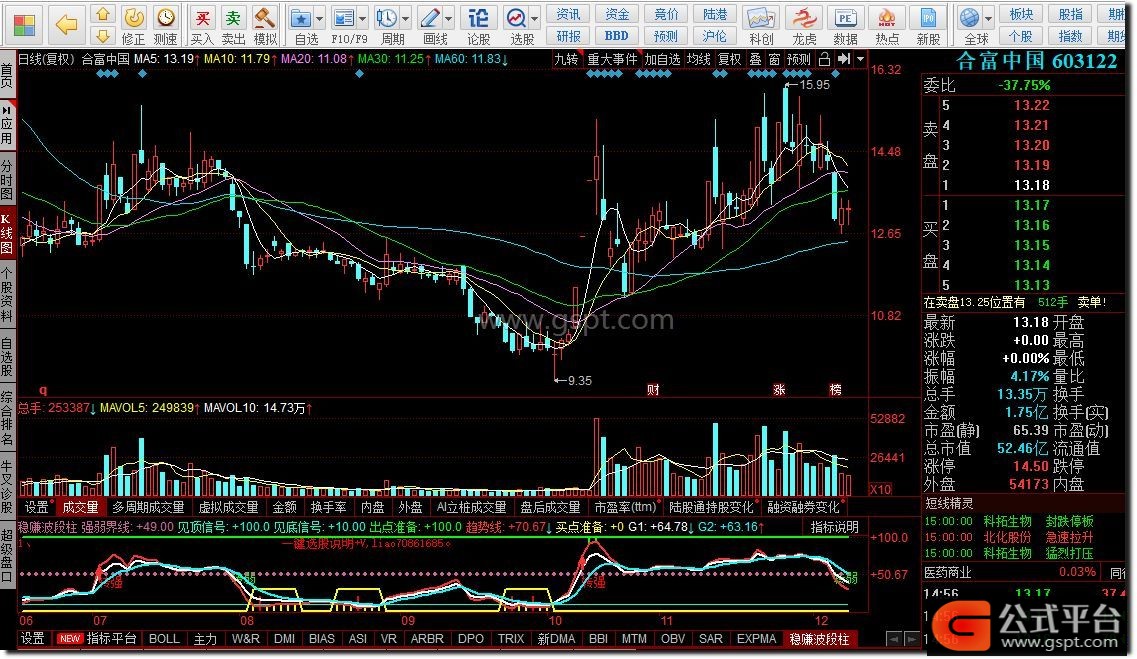Click the four-color home grid icon
Image resolution: width=1137 pixels, height=659 pixels.
[x=24, y=25]
